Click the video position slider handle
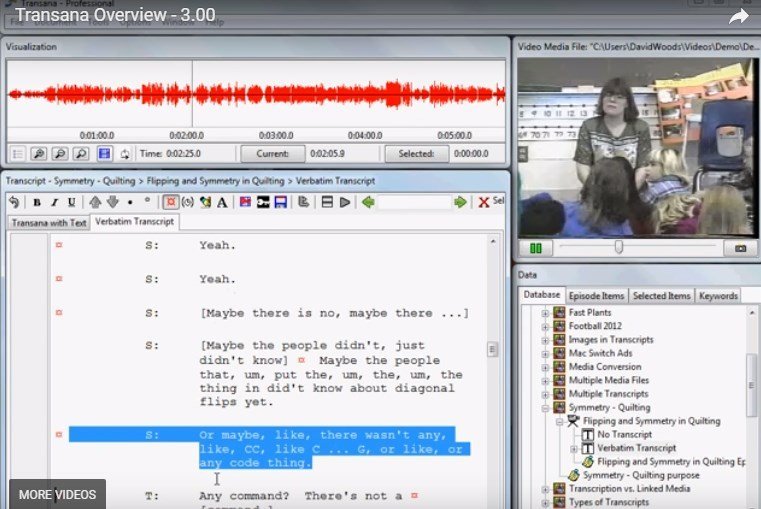Viewport: 761px width, 509px height. tap(619, 247)
